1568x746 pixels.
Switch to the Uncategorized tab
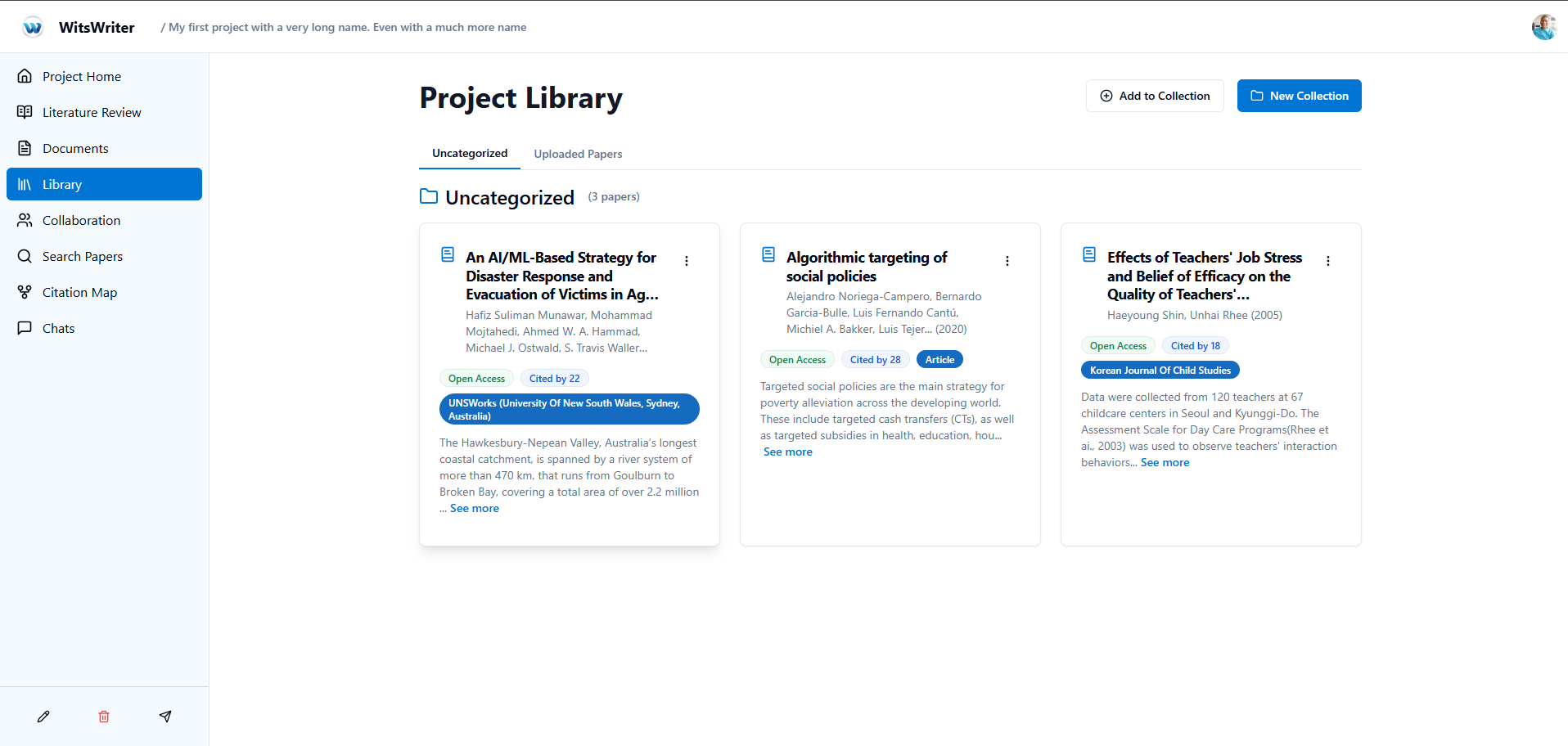point(470,154)
